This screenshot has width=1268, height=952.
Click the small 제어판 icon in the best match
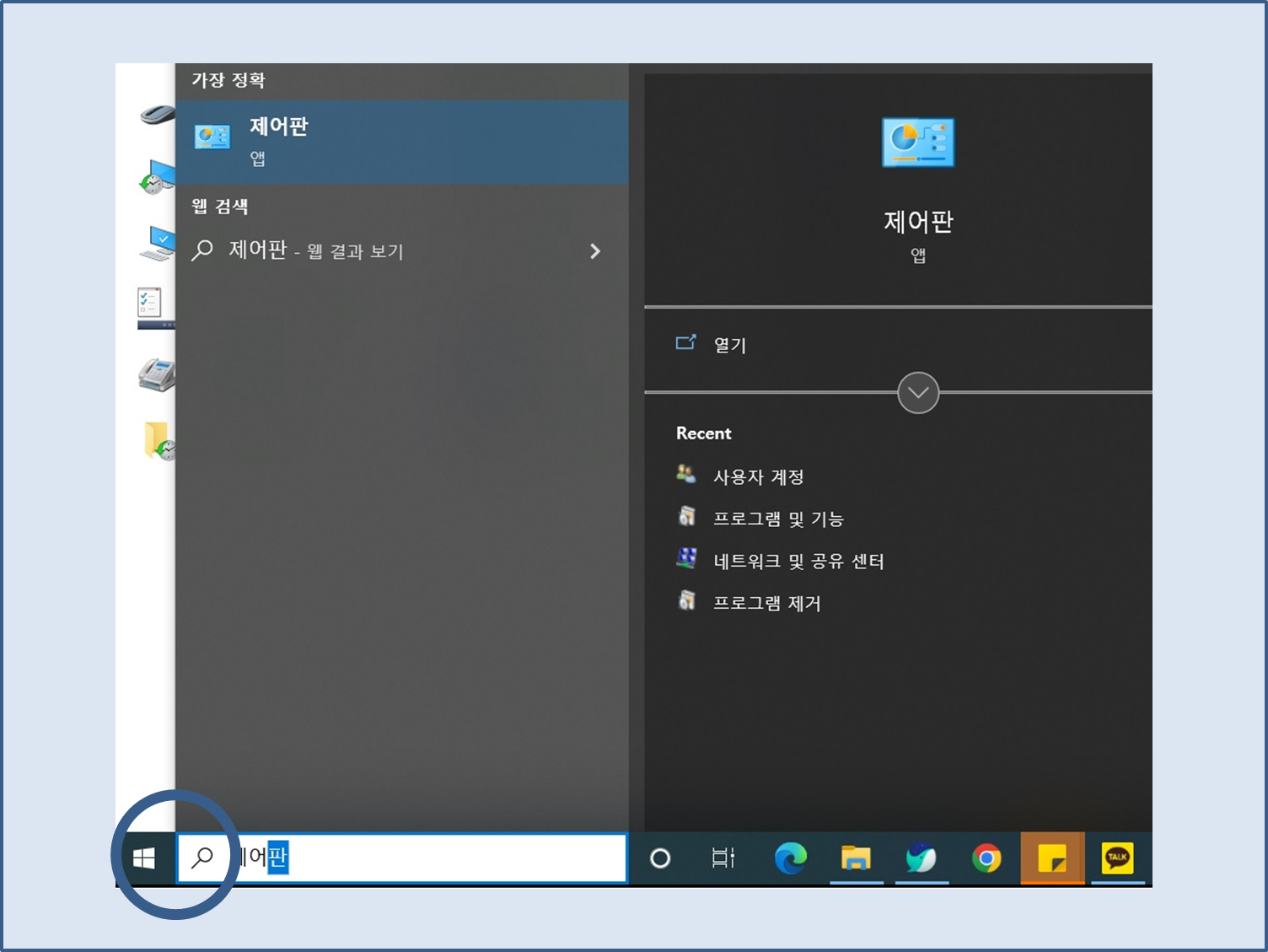(x=212, y=137)
